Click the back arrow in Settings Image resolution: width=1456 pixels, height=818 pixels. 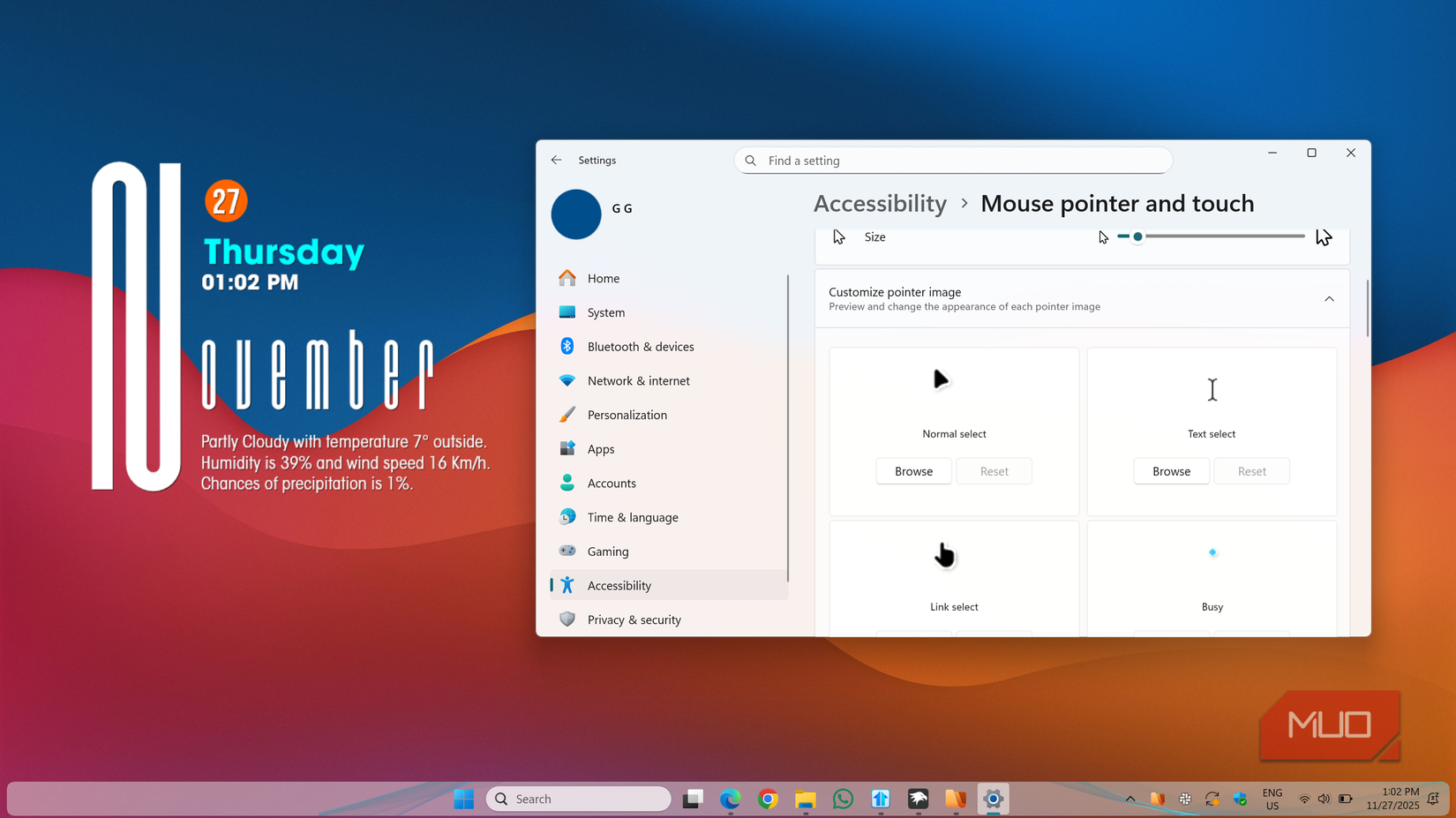click(x=556, y=160)
